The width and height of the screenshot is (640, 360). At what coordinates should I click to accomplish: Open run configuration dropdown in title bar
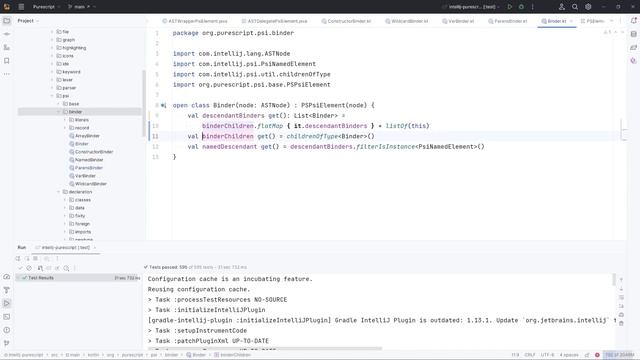(x=472, y=7)
